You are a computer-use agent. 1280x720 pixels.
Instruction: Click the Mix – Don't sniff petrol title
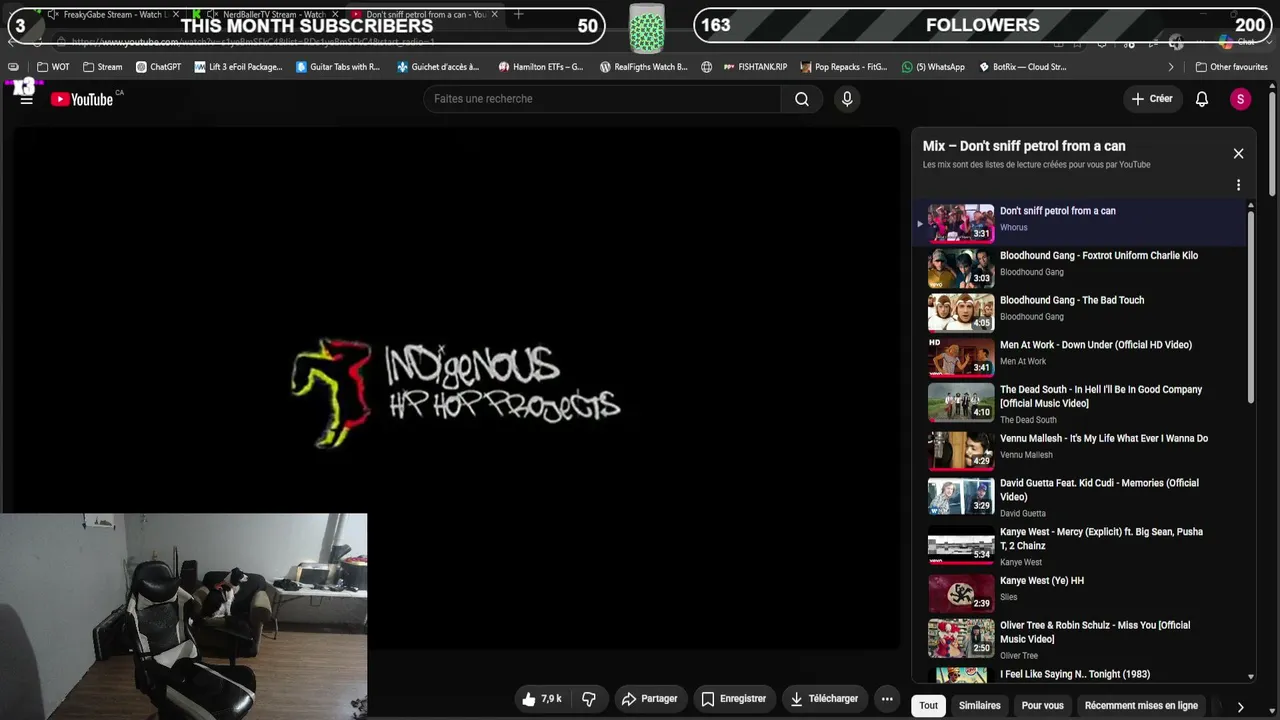[1024, 146]
